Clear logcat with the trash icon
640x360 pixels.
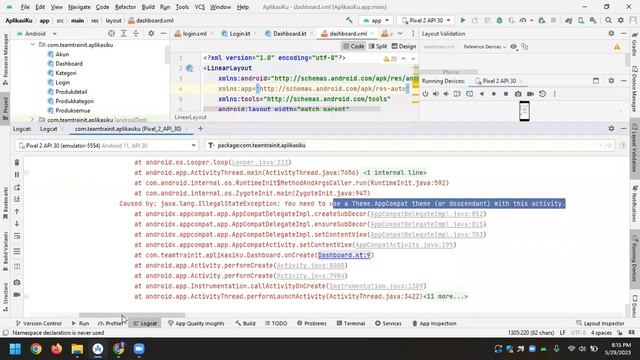[17, 162]
